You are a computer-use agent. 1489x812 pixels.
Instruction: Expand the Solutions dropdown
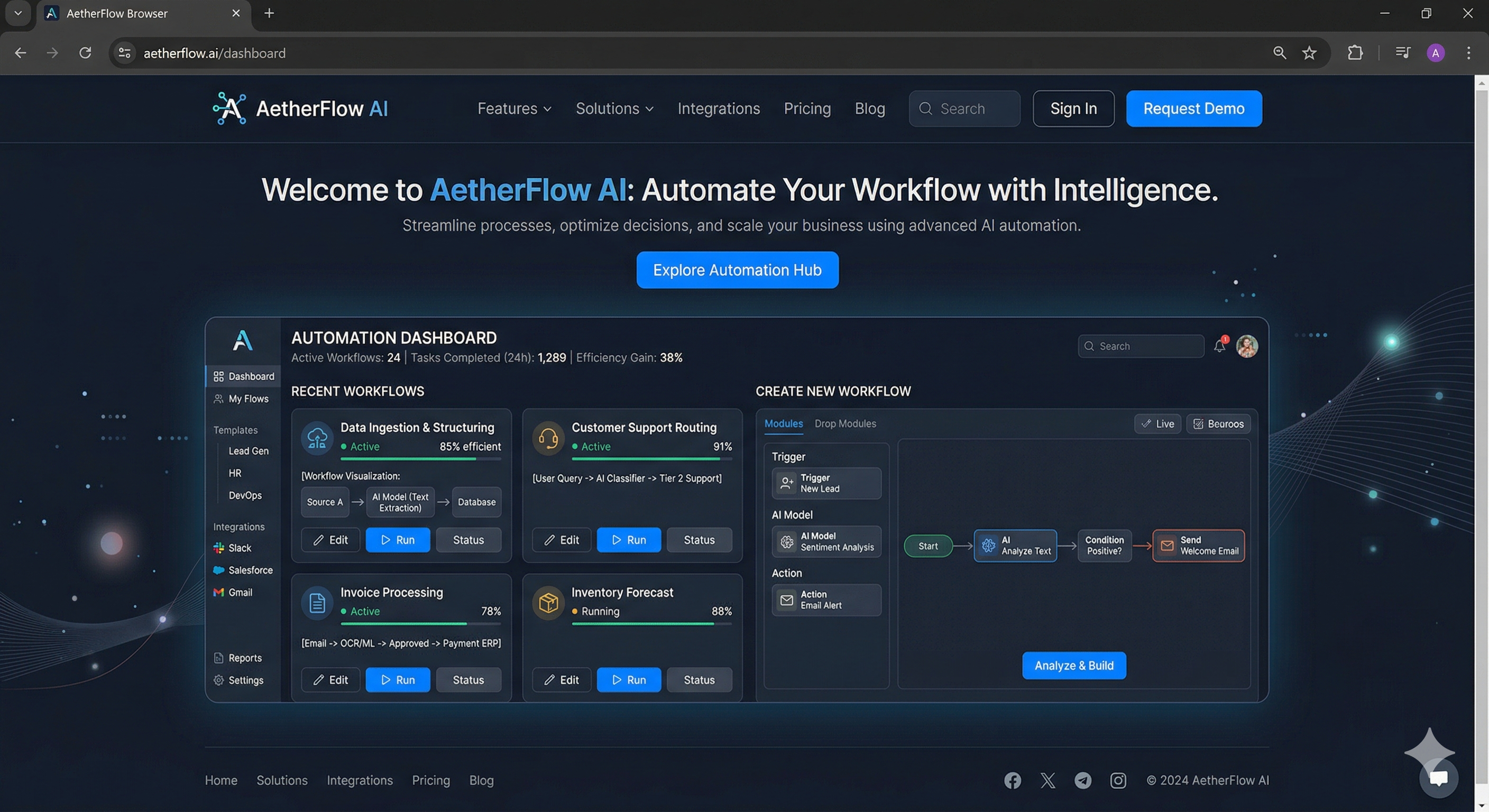614,108
